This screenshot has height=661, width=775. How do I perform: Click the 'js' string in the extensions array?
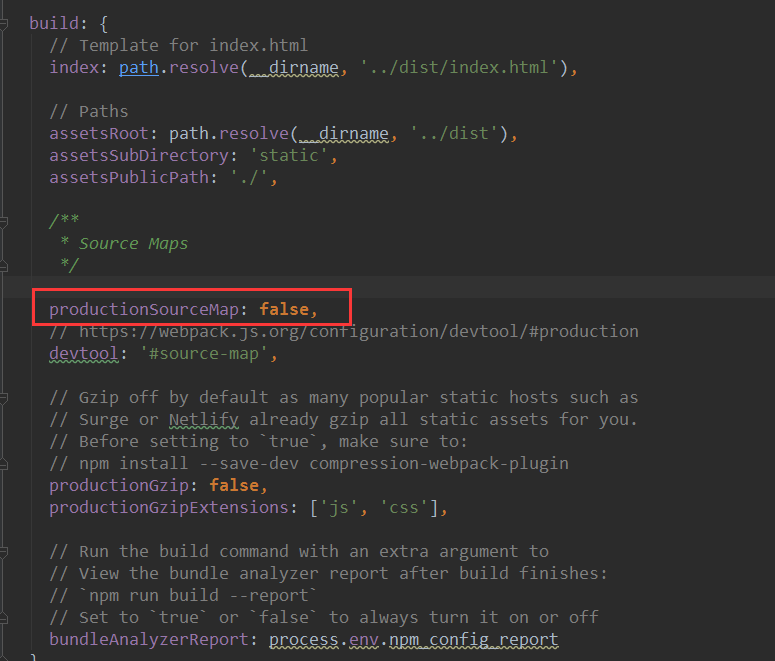(x=339, y=508)
